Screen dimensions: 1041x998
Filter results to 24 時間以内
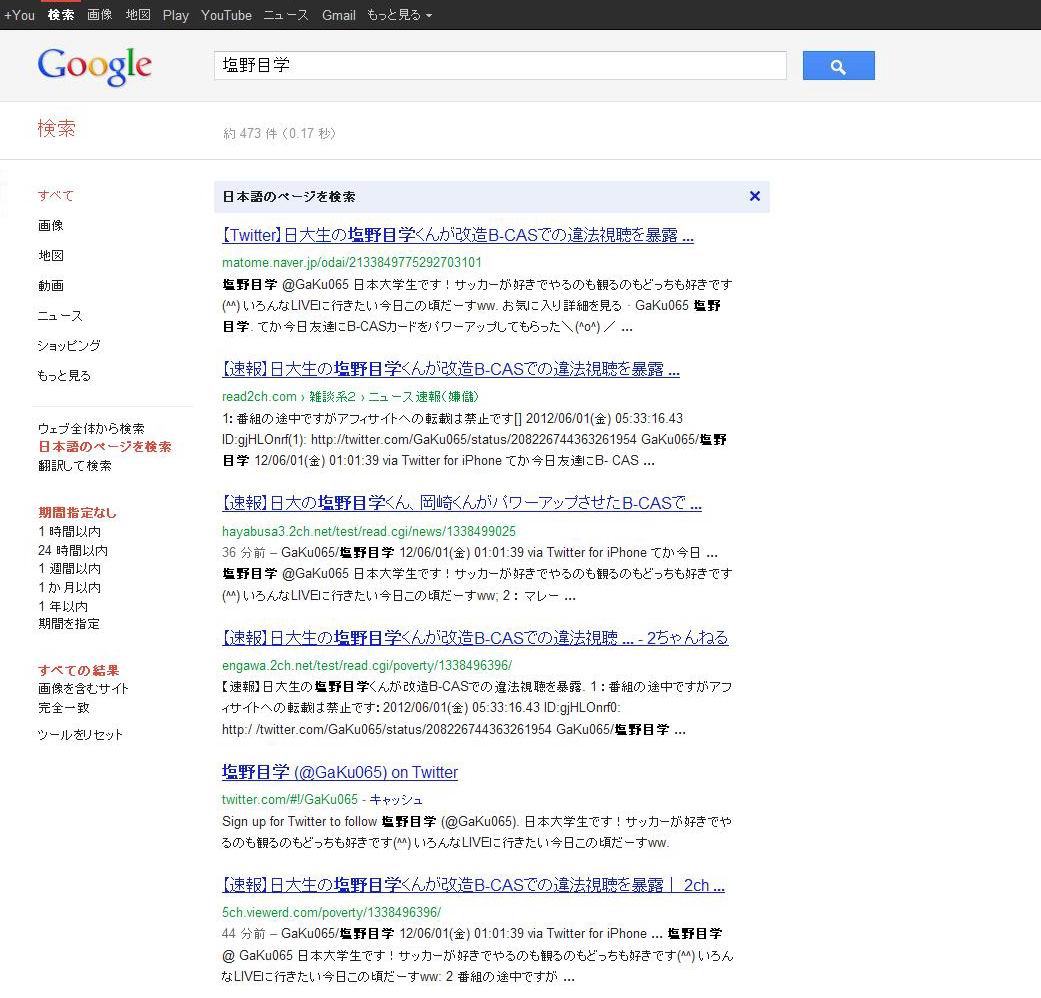[72, 550]
